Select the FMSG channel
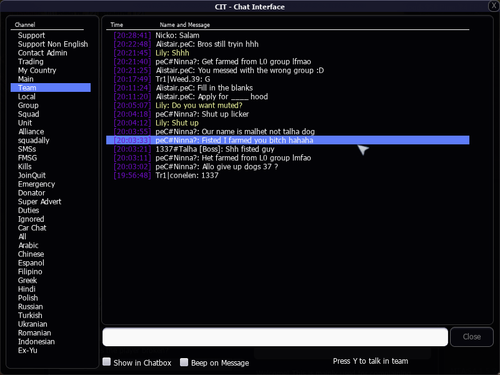This screenshot has height=375, width=500. click(x=27, y=158)
